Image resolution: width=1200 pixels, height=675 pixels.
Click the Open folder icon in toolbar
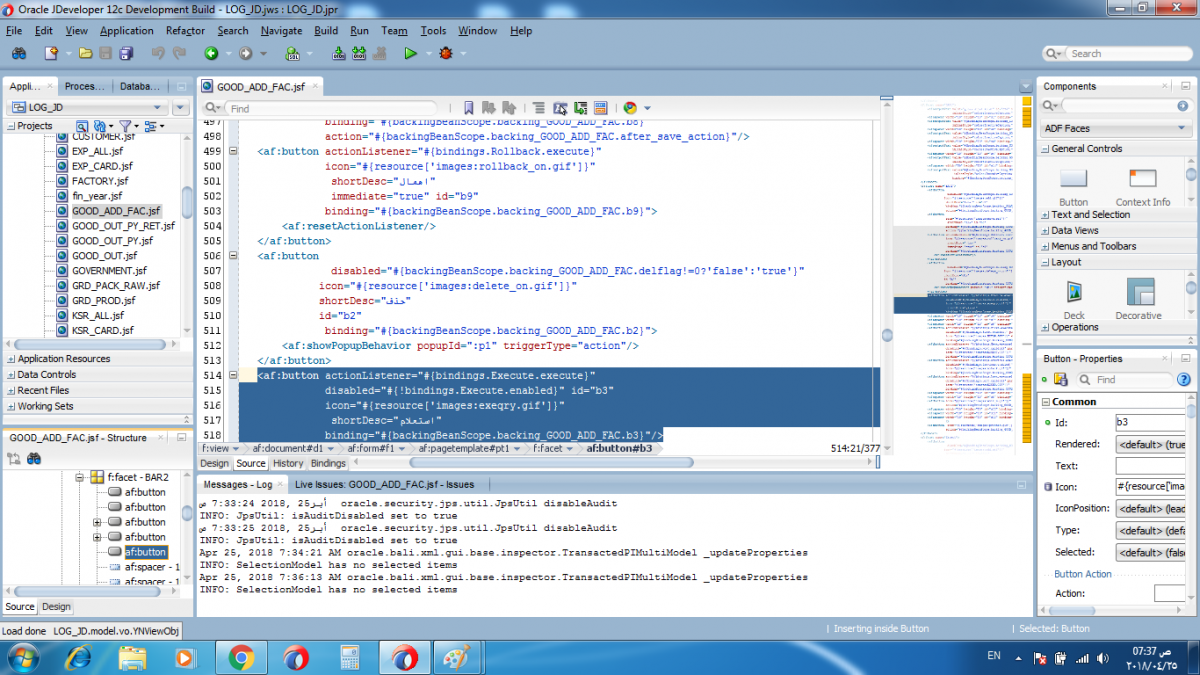[86, 53]
